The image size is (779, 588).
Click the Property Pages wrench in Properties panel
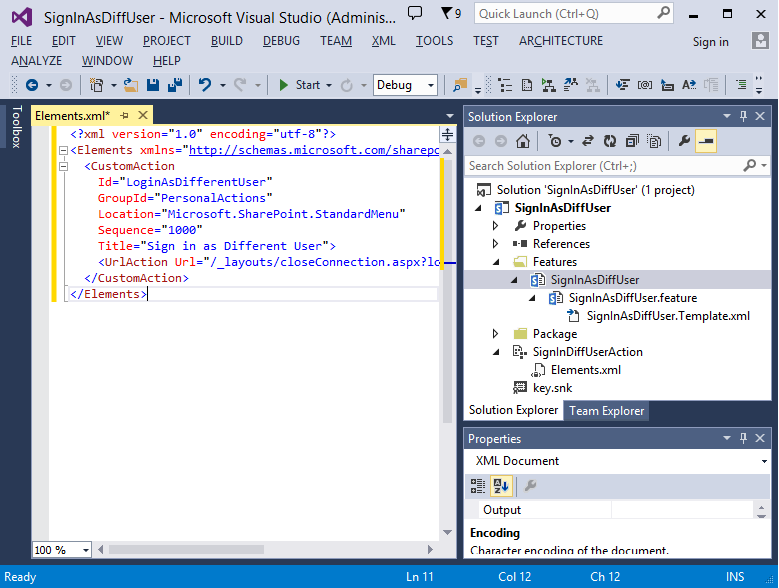(530, 486)
